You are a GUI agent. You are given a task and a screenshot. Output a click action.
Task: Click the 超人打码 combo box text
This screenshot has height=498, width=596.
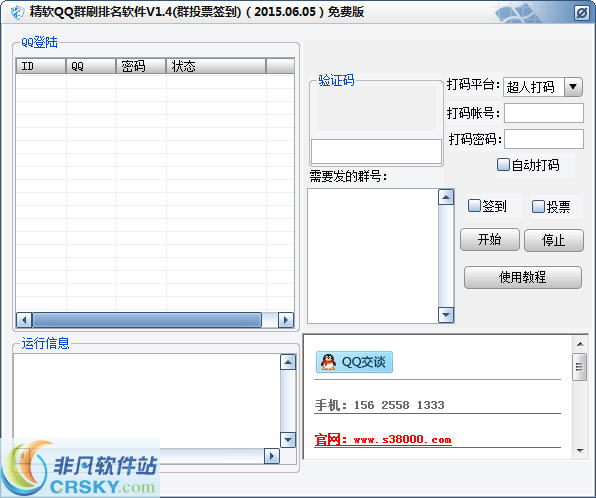click(530, 87)
